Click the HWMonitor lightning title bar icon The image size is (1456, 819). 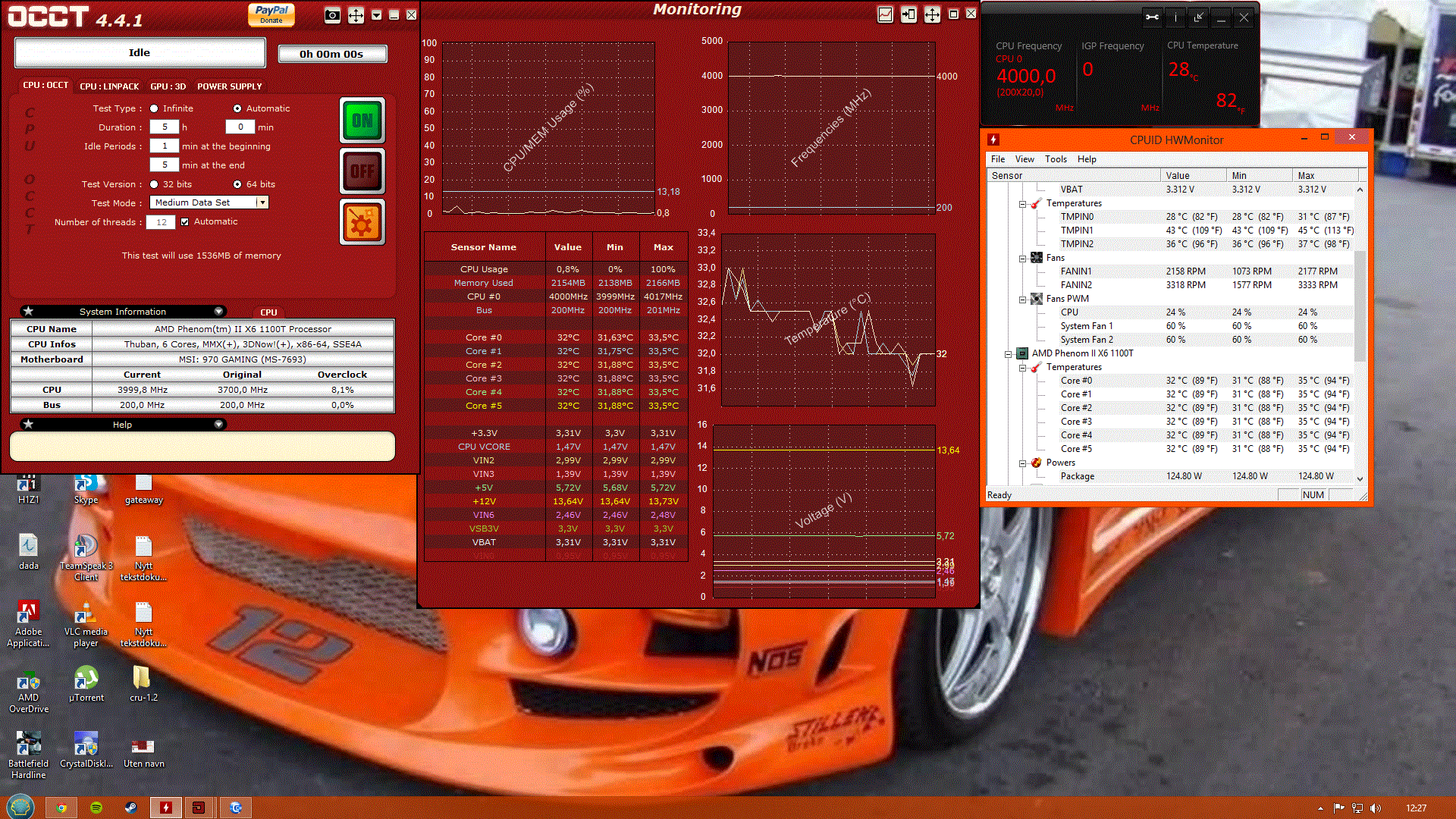tap(993, 140)
